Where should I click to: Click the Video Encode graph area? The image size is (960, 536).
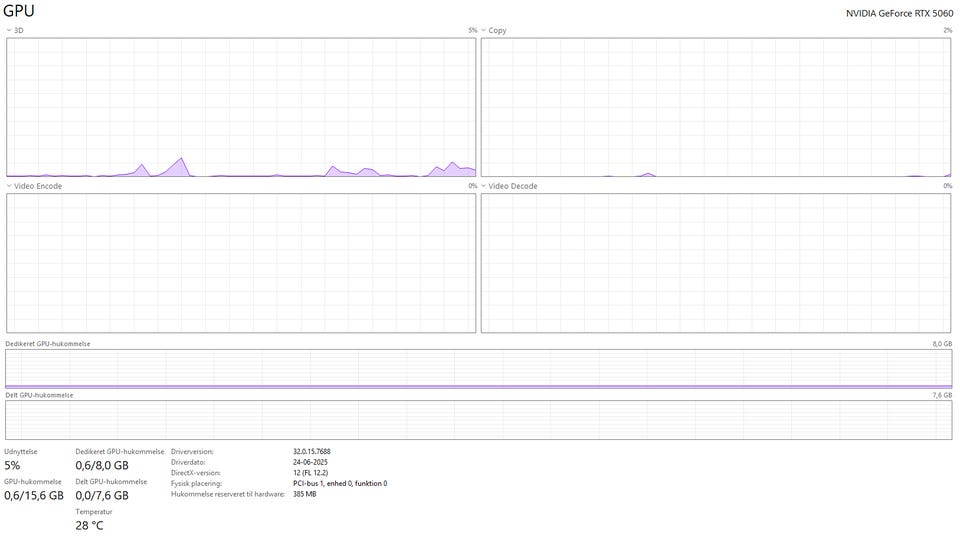click(241, 263)
